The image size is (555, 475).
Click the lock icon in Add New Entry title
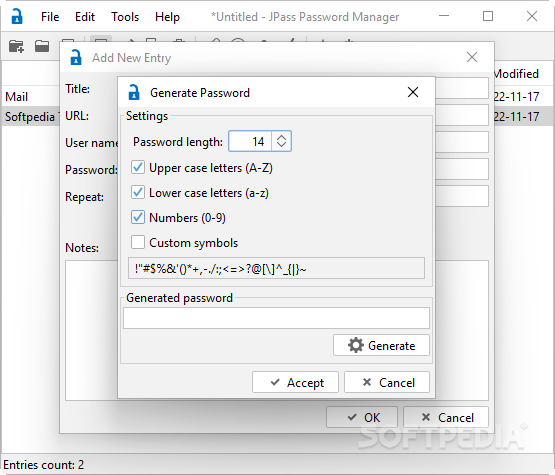coord(76,57)
